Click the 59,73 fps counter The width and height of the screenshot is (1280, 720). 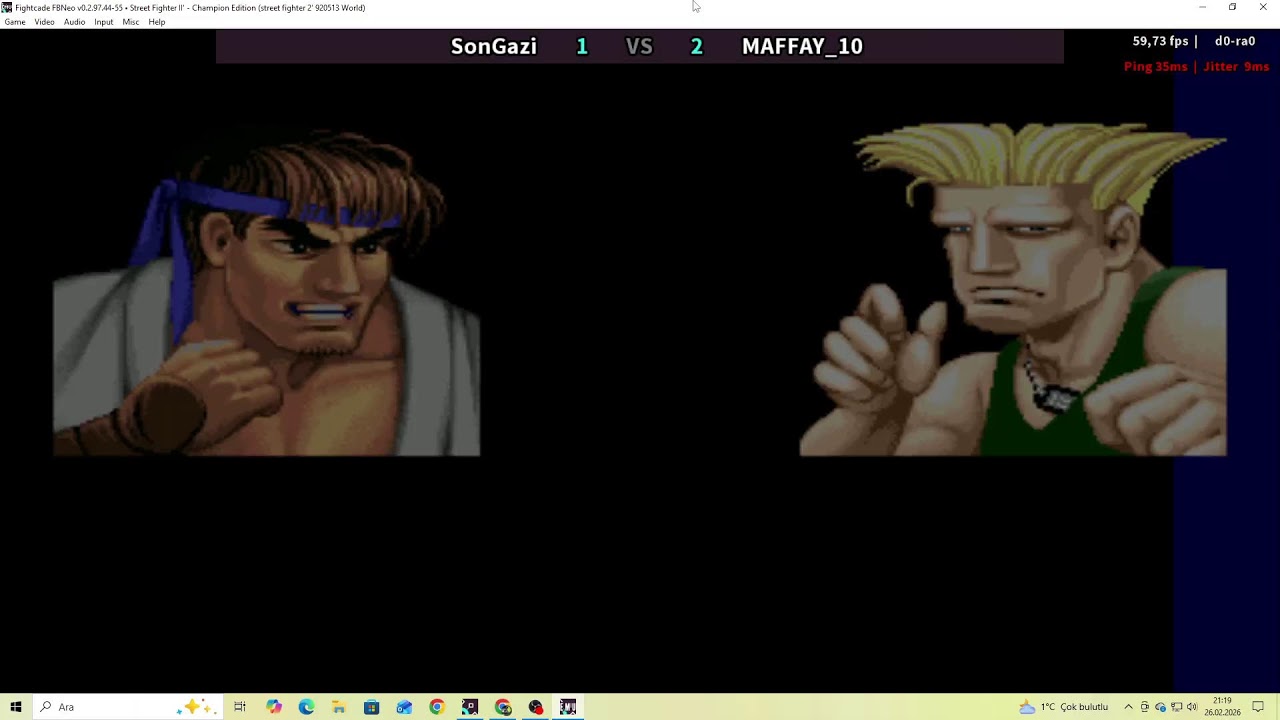(1160, 41)
